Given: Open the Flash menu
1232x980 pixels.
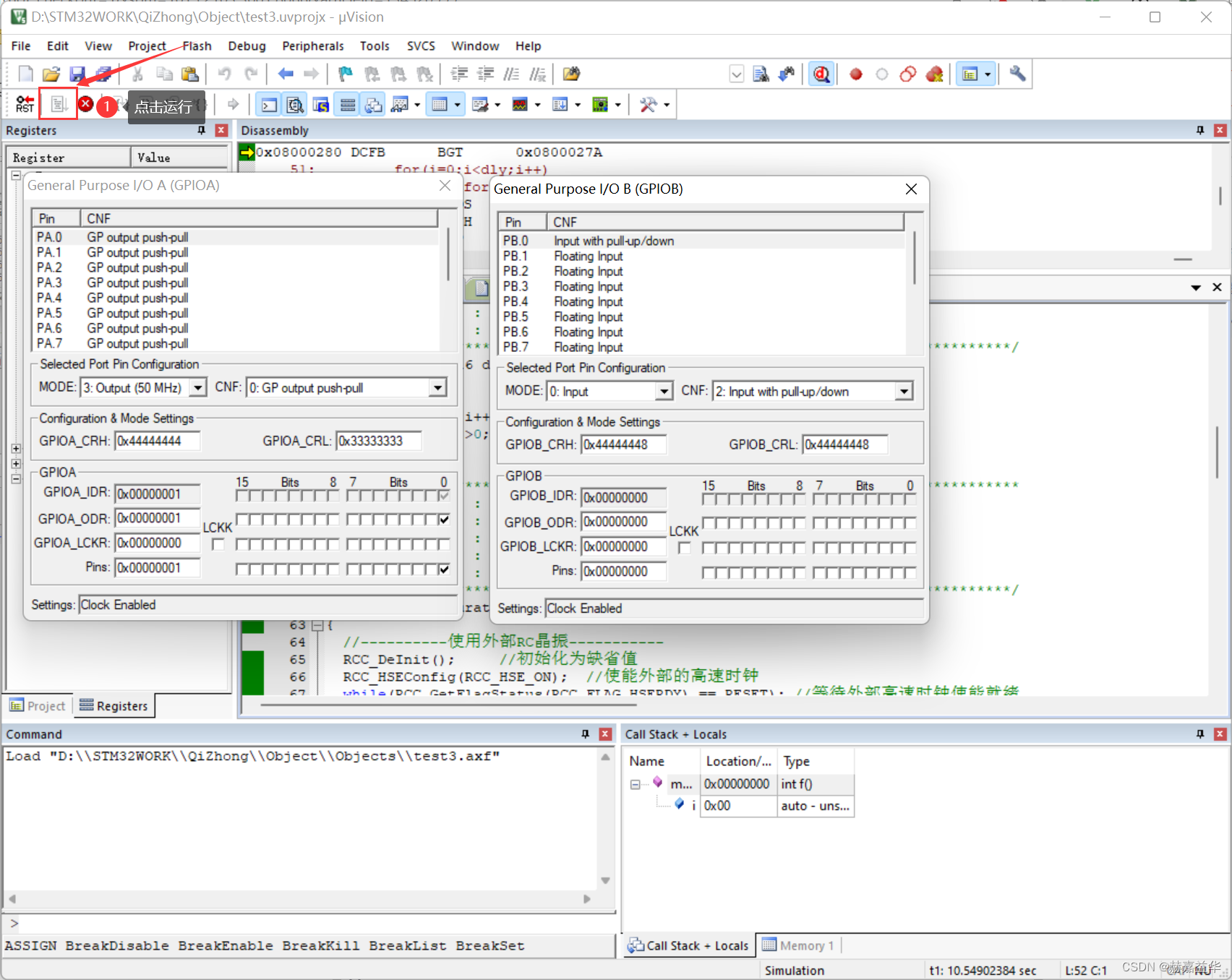Looking at the screenshot, I should [197, 46].
